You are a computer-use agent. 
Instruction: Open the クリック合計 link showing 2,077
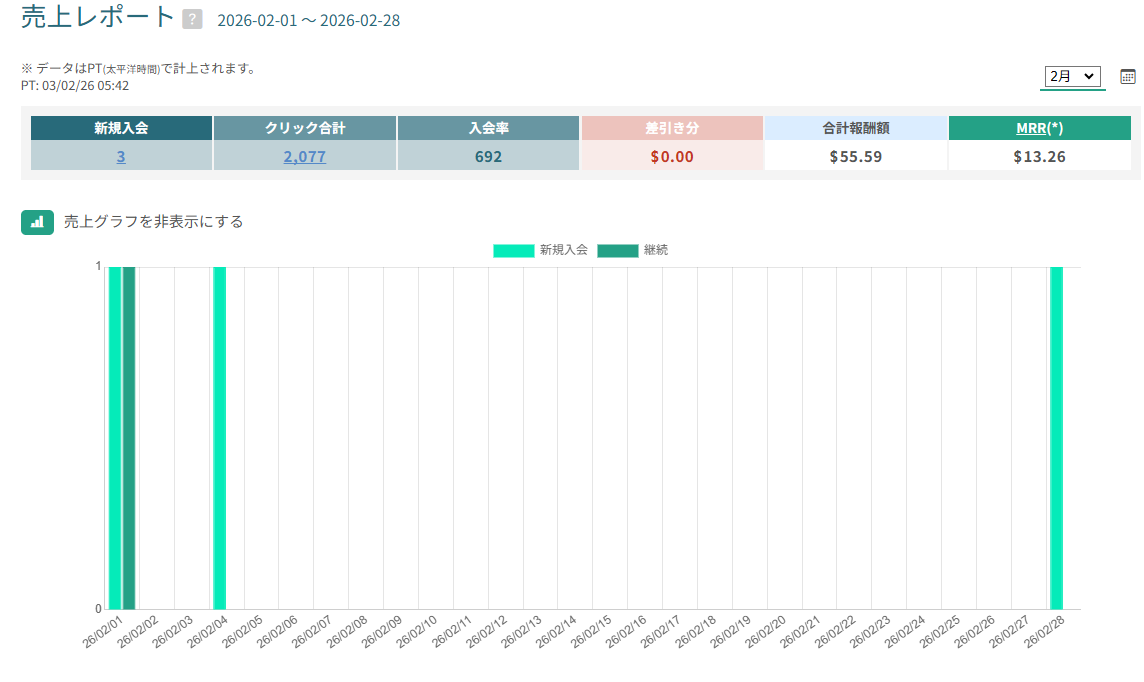(304, 156)
